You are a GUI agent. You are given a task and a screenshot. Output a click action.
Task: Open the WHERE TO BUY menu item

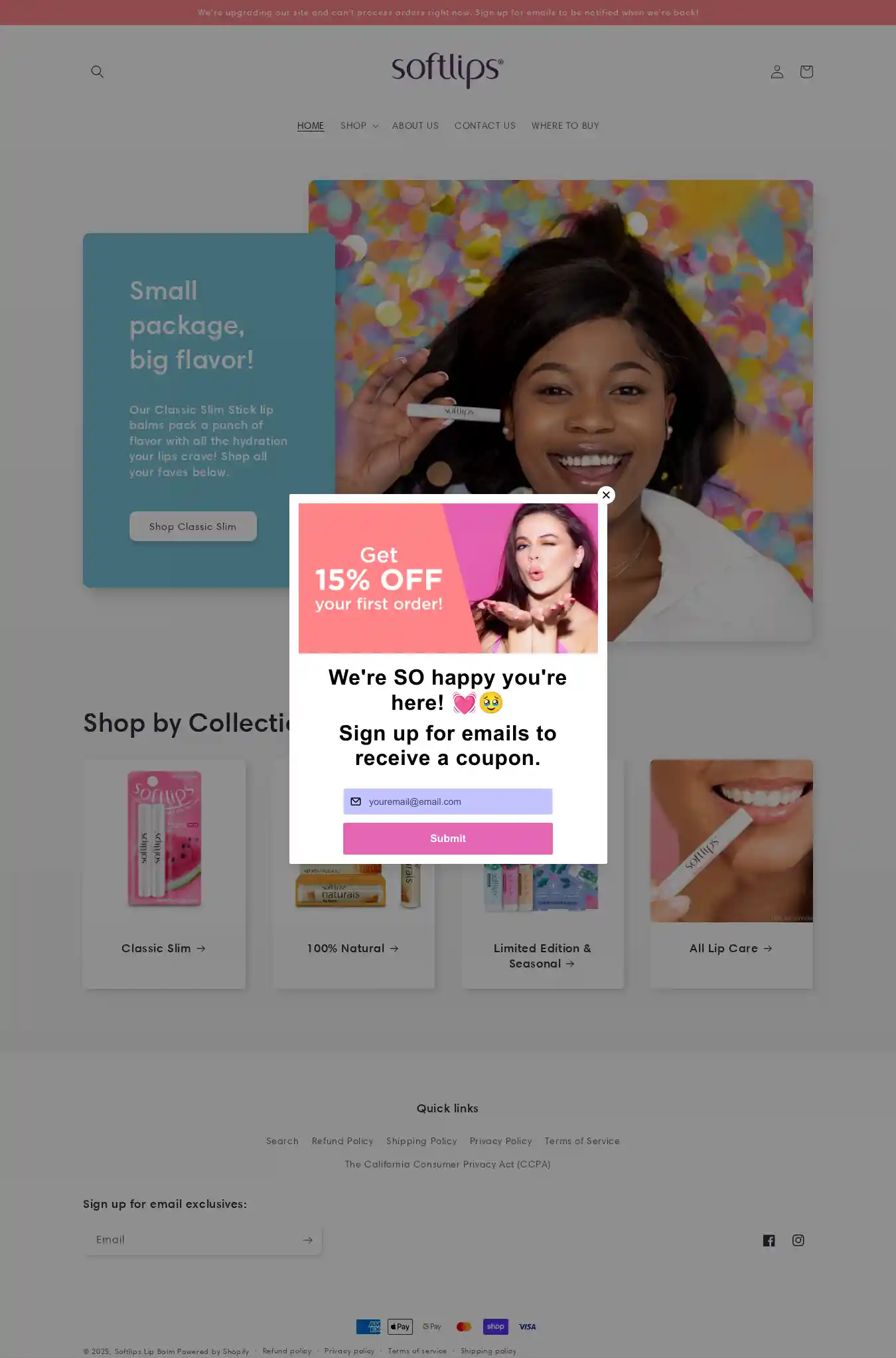click(x=565, y=126)
